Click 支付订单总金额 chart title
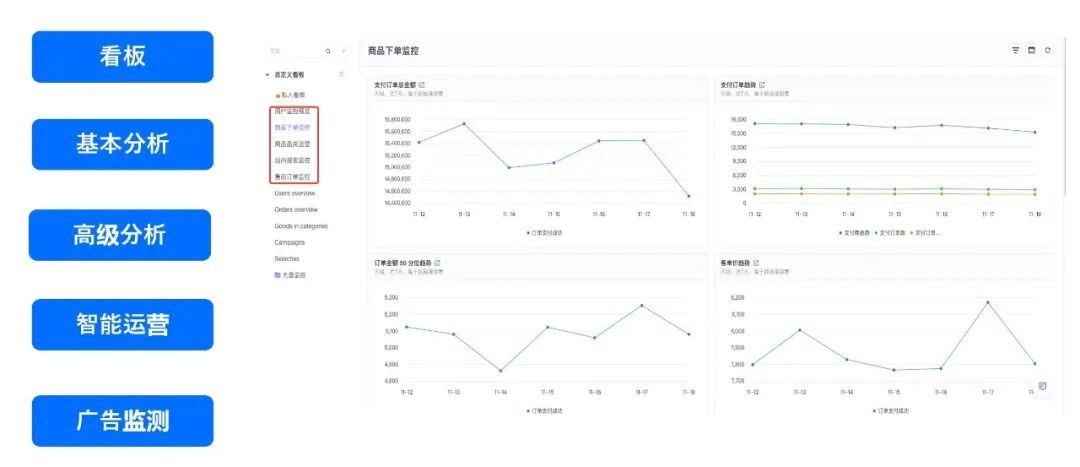 point(395,85)
